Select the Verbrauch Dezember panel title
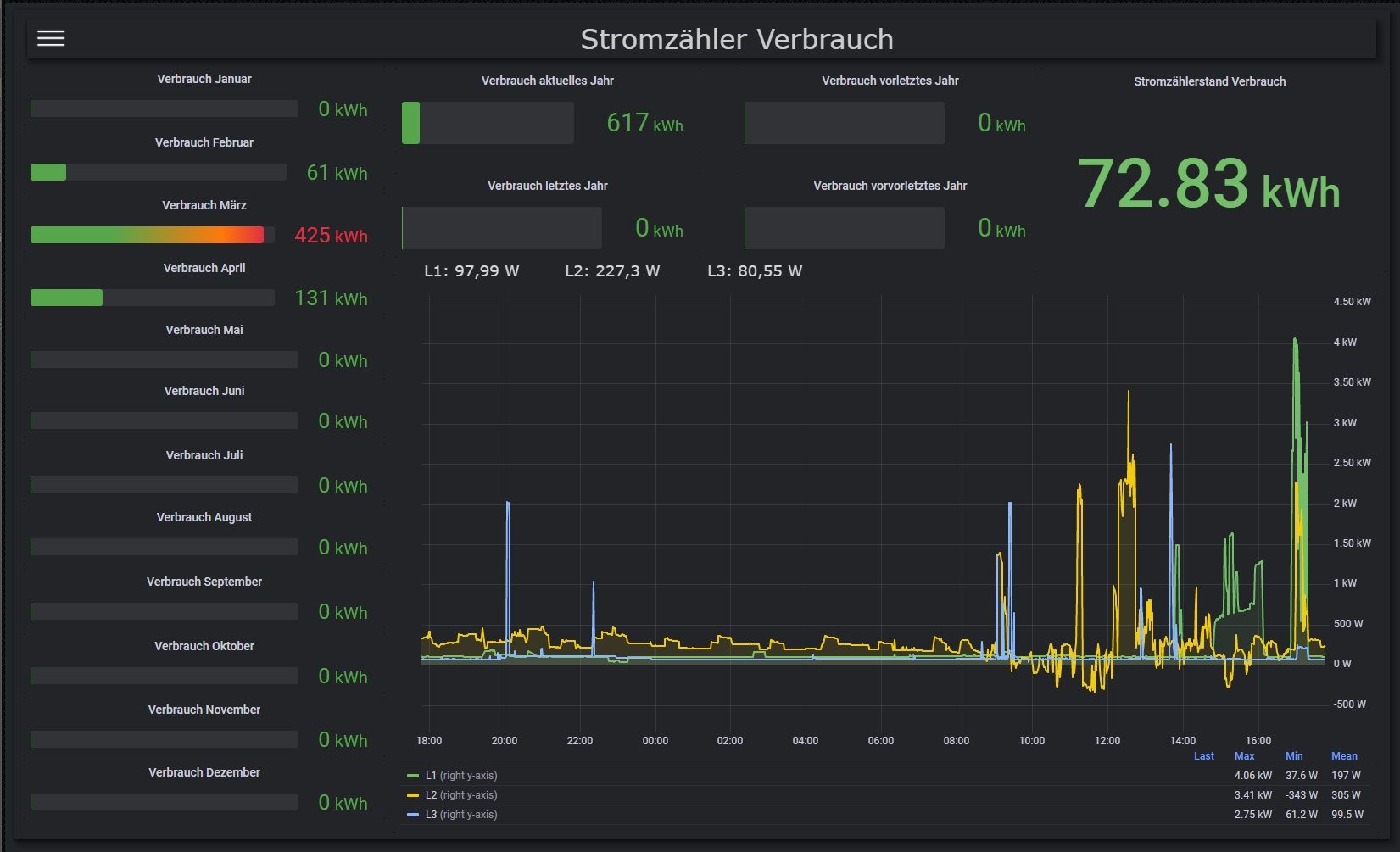Screen dimensions: 1400x852 tap(204, 772)
